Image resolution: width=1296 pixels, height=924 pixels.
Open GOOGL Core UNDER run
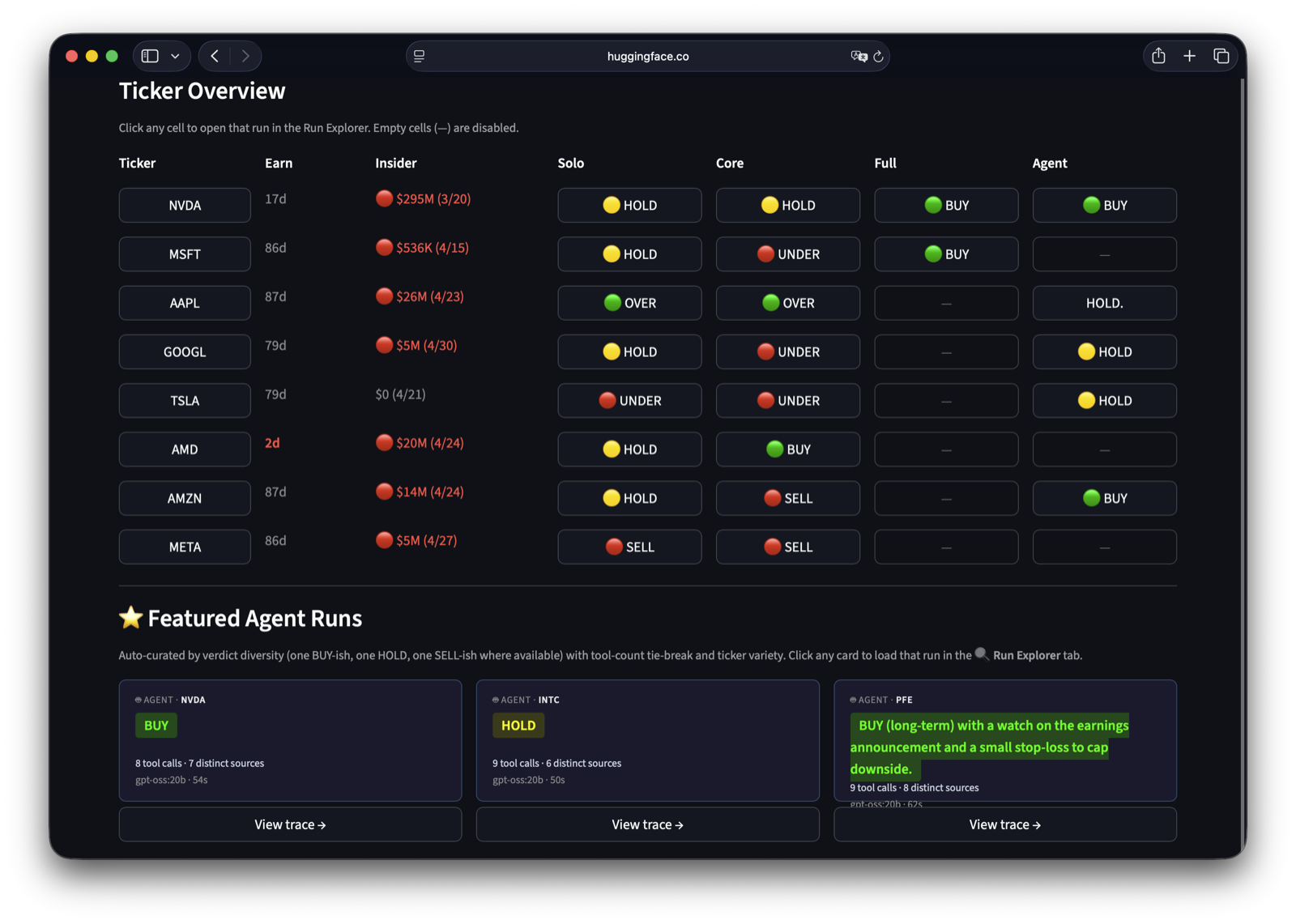coord(788,352)
